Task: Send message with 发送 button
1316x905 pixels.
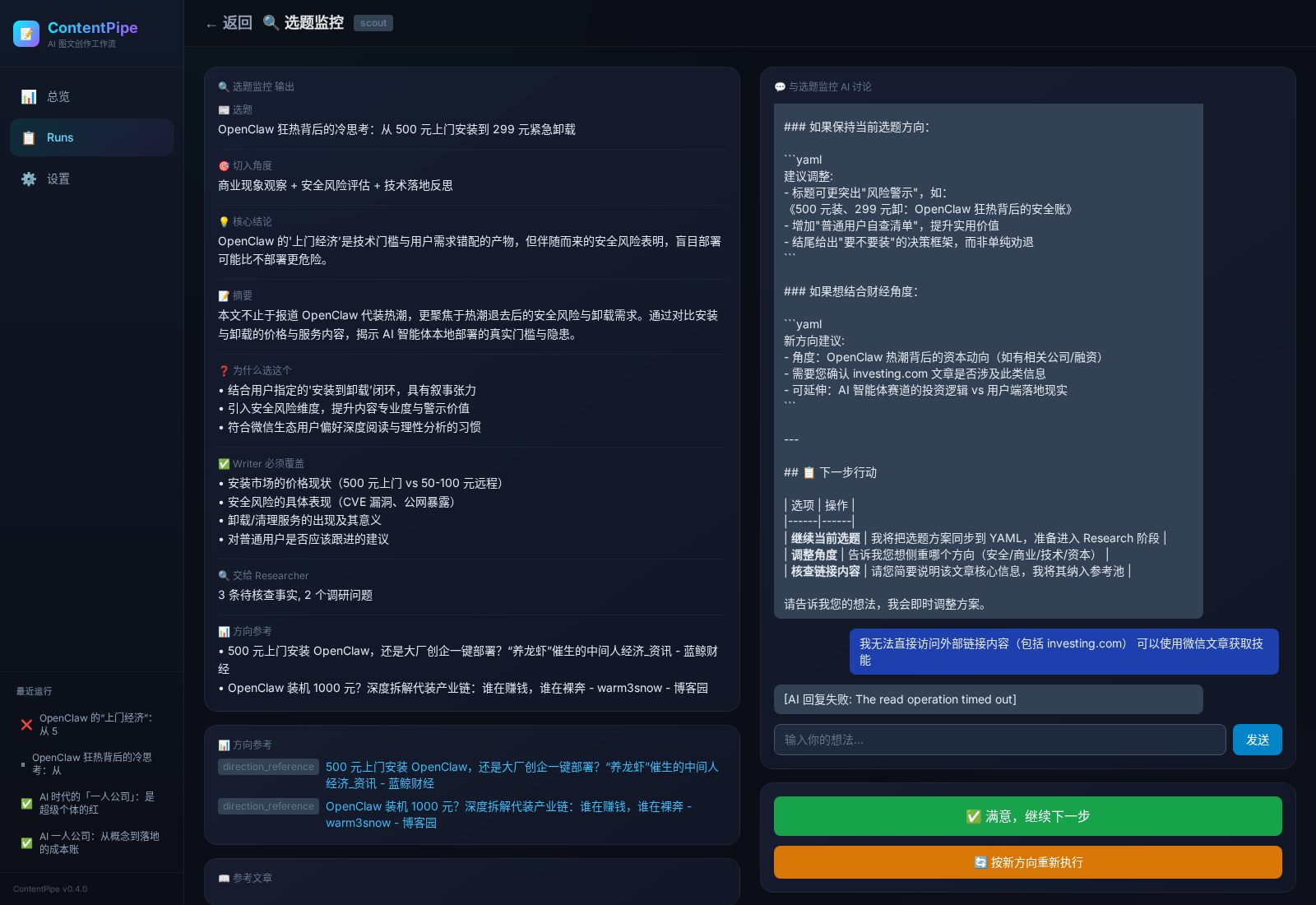Action: tap(1257, 740)
